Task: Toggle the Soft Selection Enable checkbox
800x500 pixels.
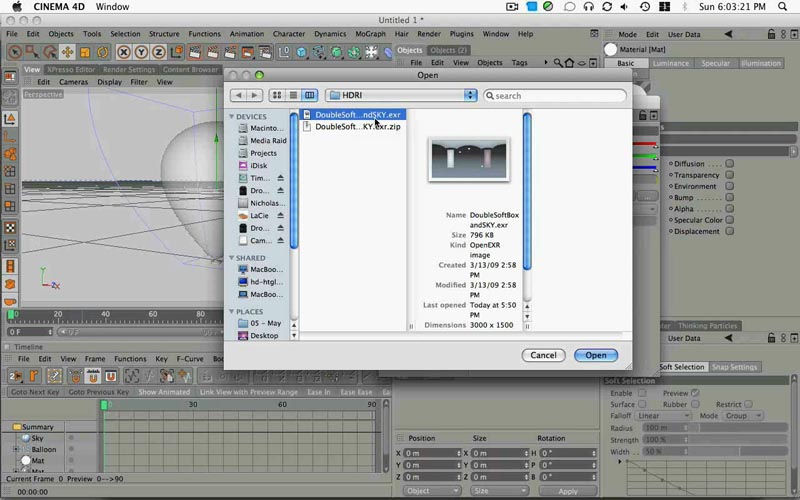Action: [642, 393]
